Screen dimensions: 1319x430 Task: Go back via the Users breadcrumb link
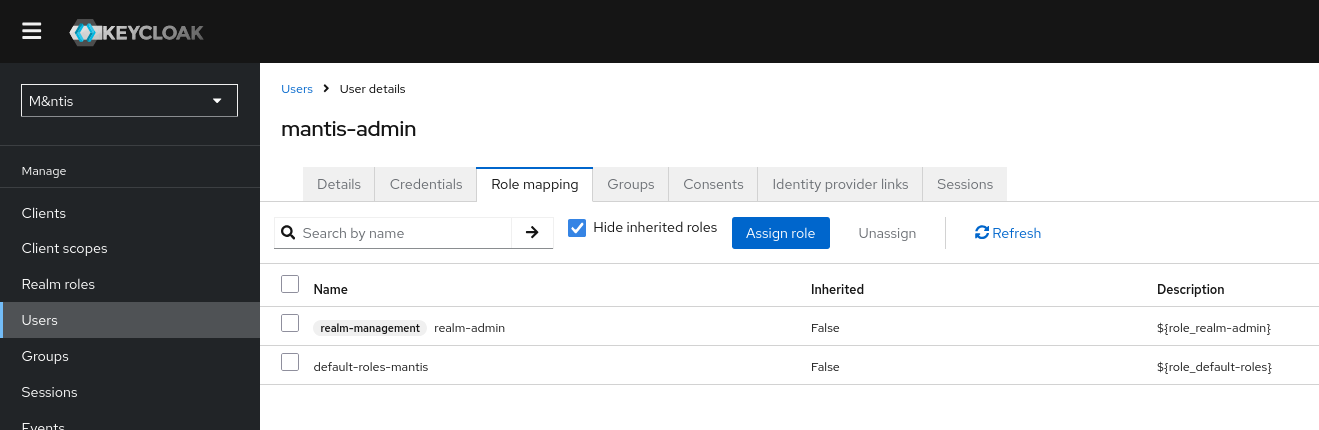tap(297, 89)
